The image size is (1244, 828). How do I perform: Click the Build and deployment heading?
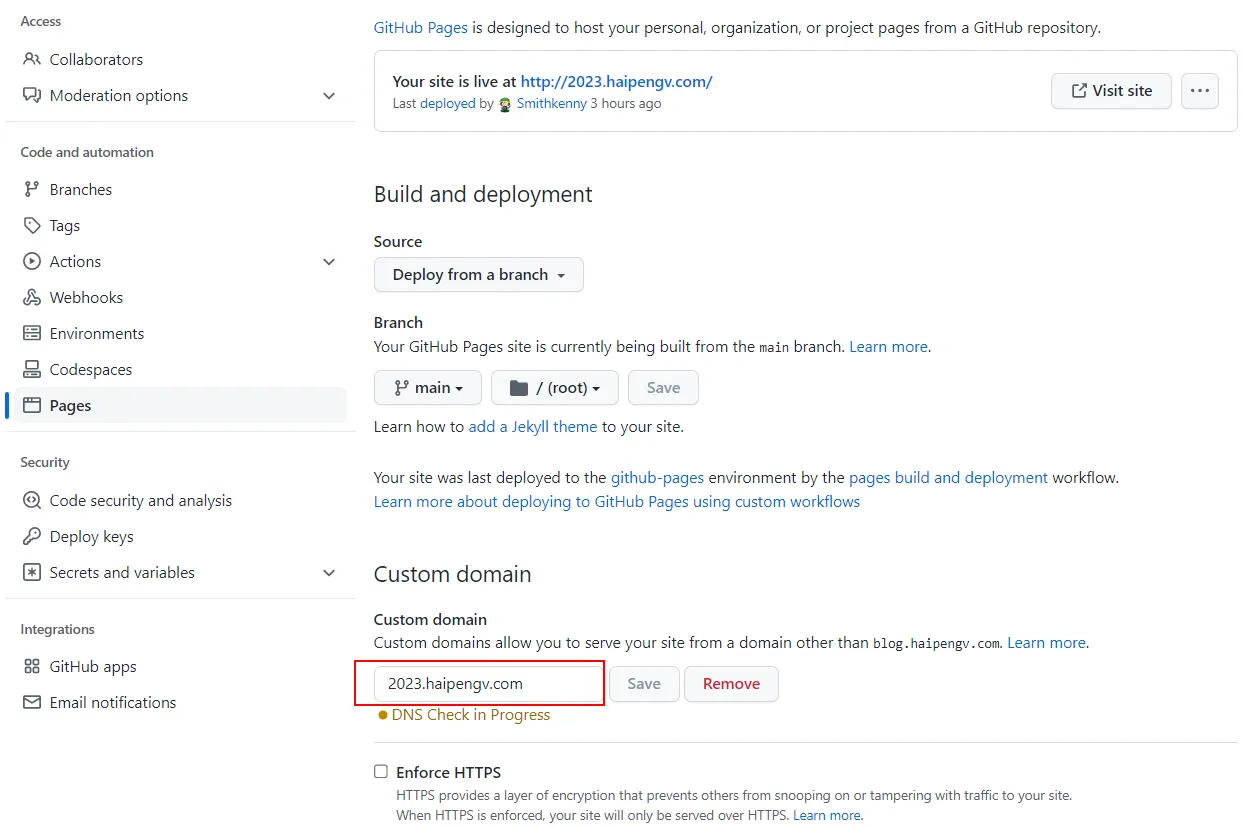(483, 194)
